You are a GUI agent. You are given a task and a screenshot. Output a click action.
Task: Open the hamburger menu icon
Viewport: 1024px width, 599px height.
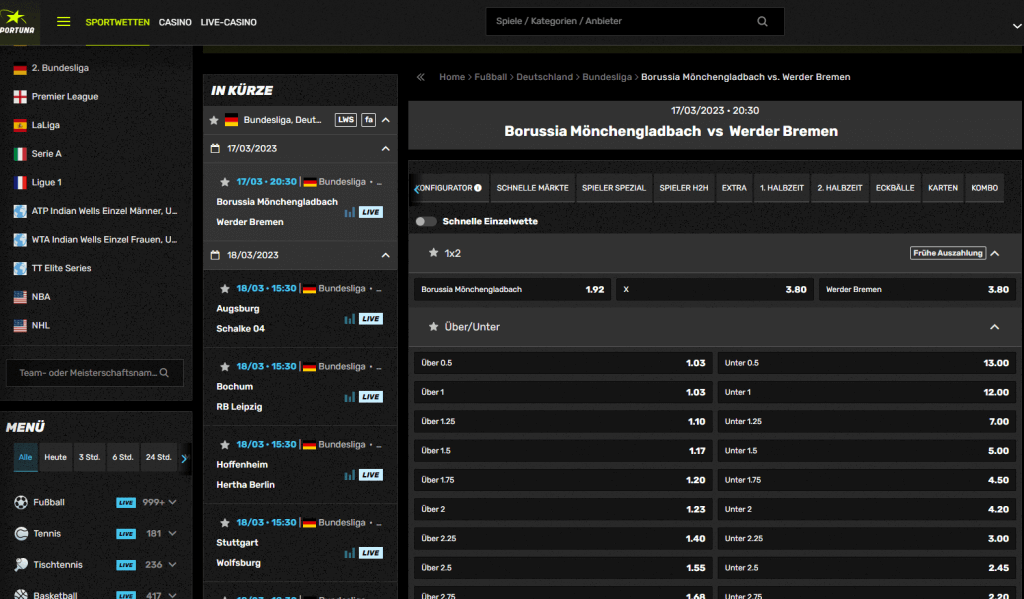tap(63, 22)
